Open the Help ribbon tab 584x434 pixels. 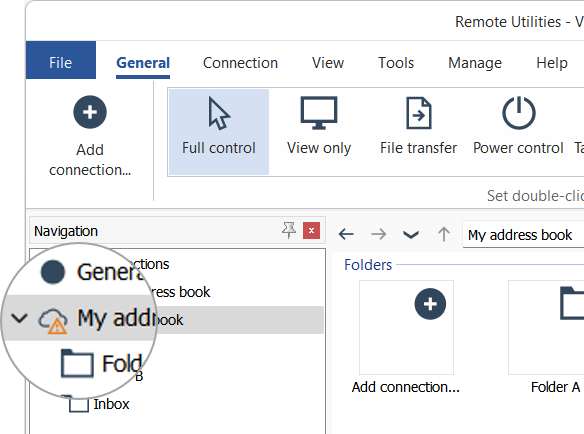[552, 63]
